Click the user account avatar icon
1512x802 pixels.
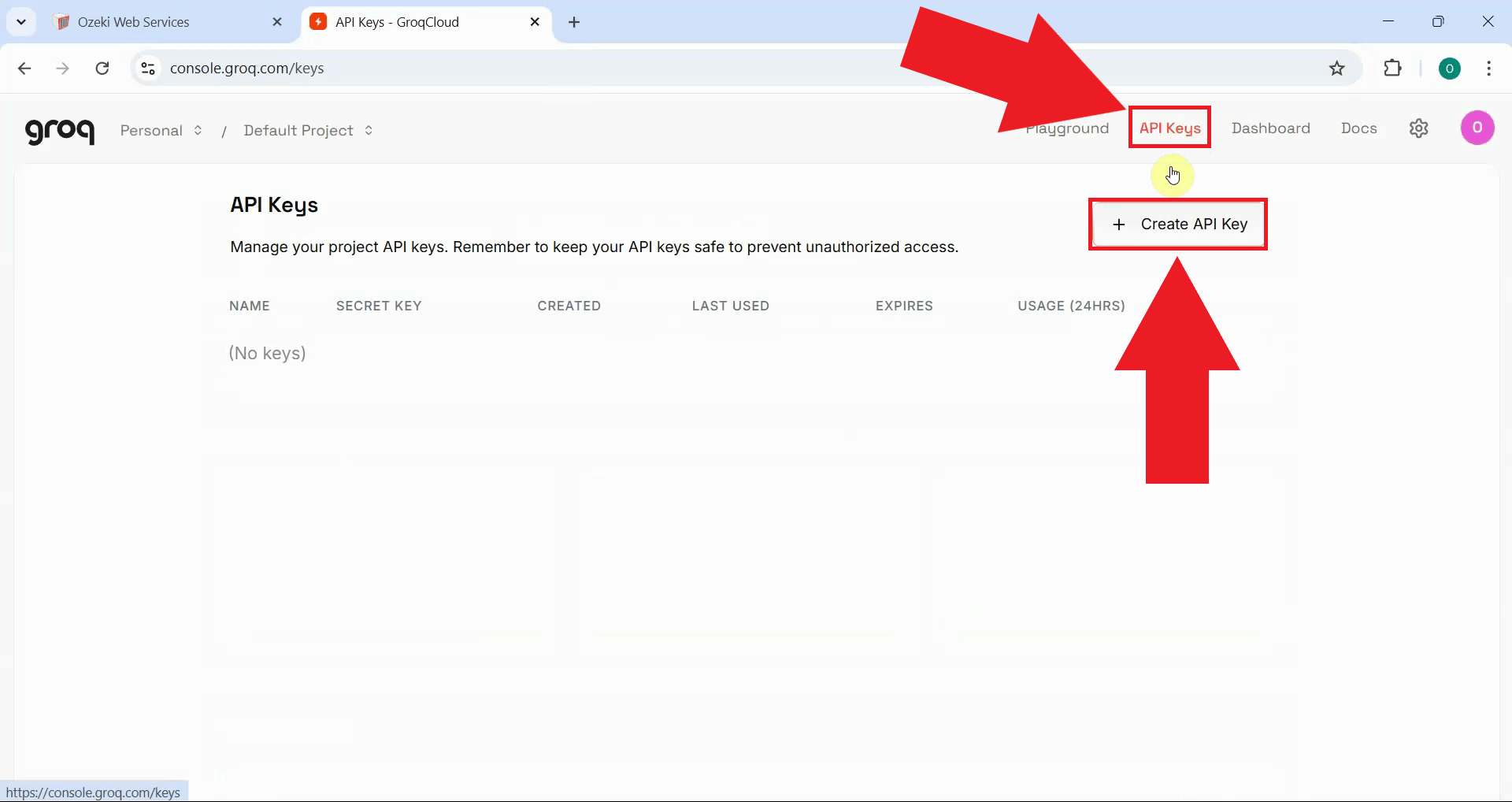click(1477, 127)
